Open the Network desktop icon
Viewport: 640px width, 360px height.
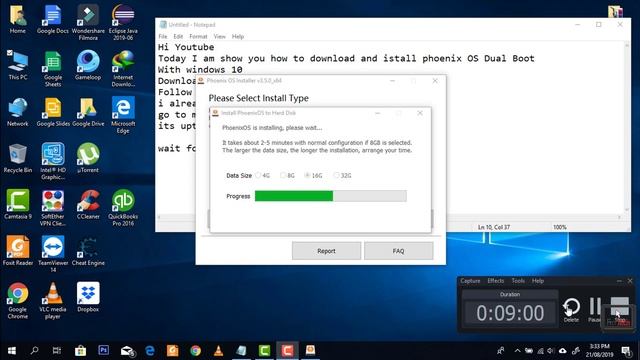click(18, 112)
